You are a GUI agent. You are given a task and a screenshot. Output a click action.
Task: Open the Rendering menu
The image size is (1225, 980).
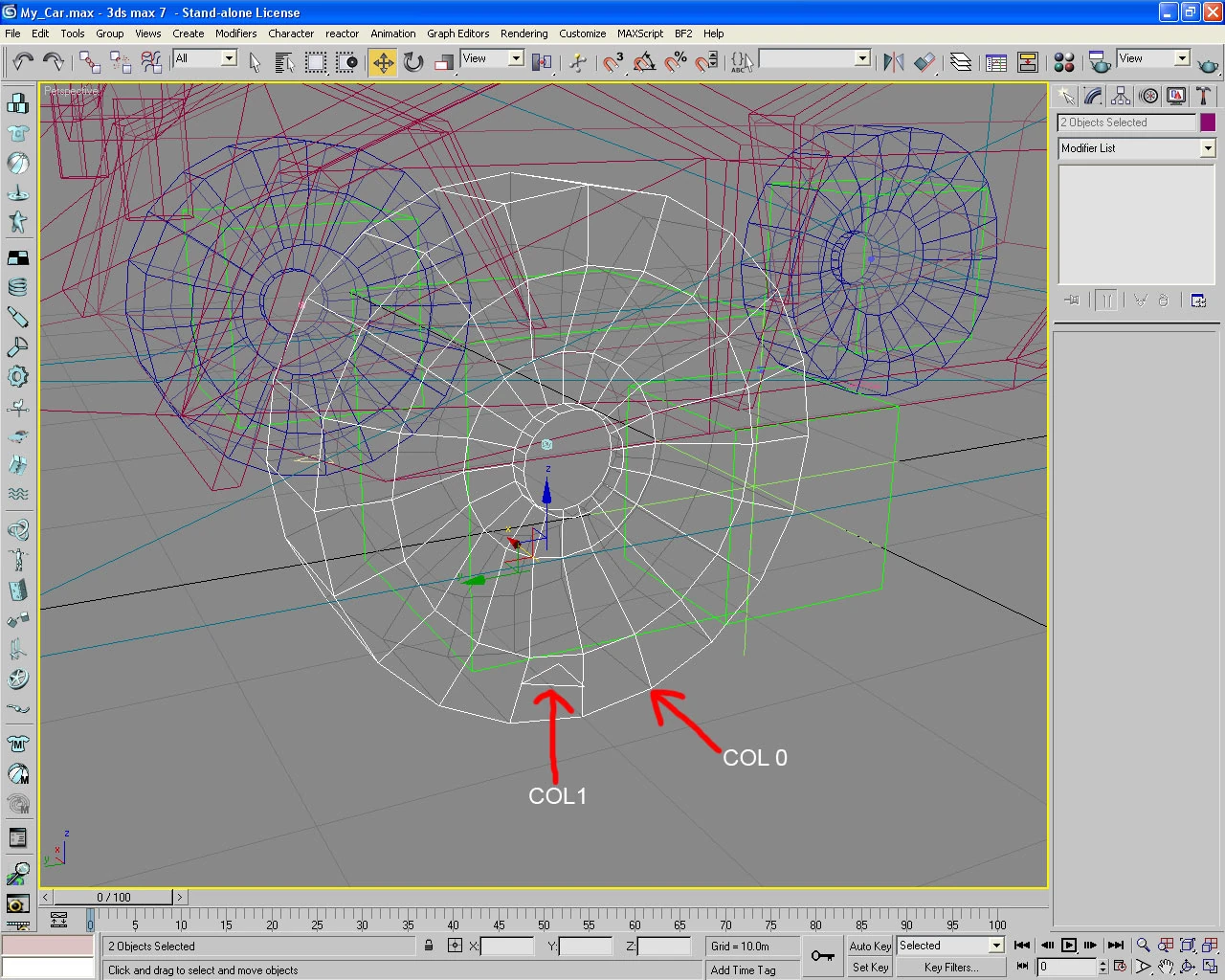523,33
